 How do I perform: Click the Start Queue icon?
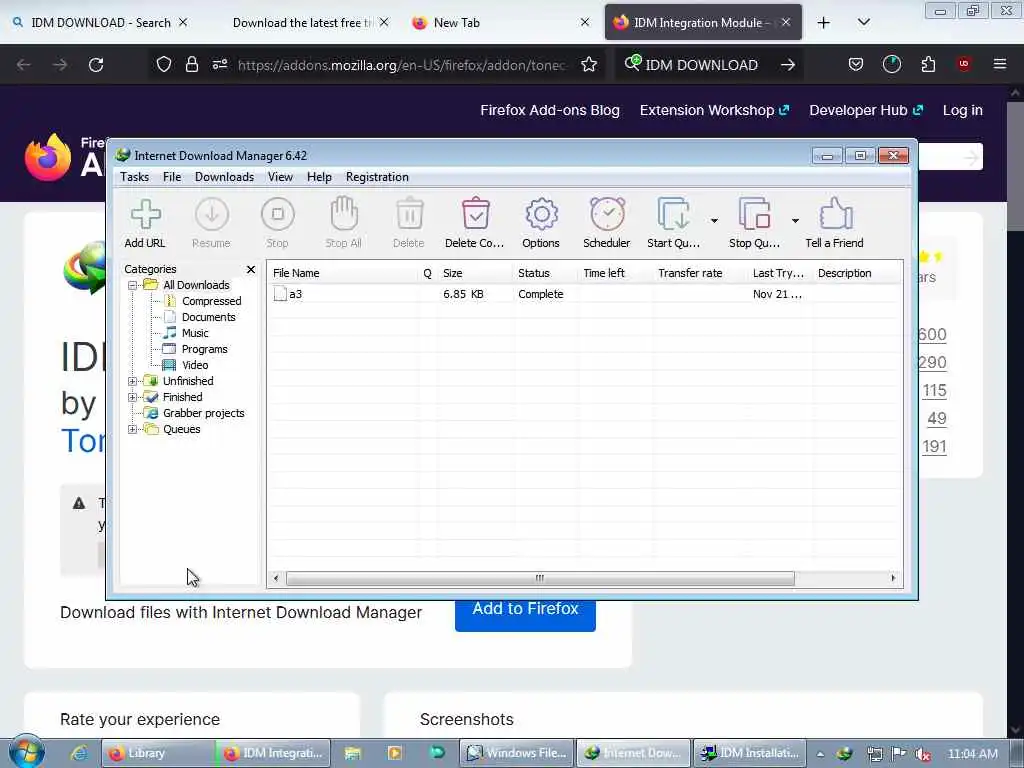pos(673,223)
